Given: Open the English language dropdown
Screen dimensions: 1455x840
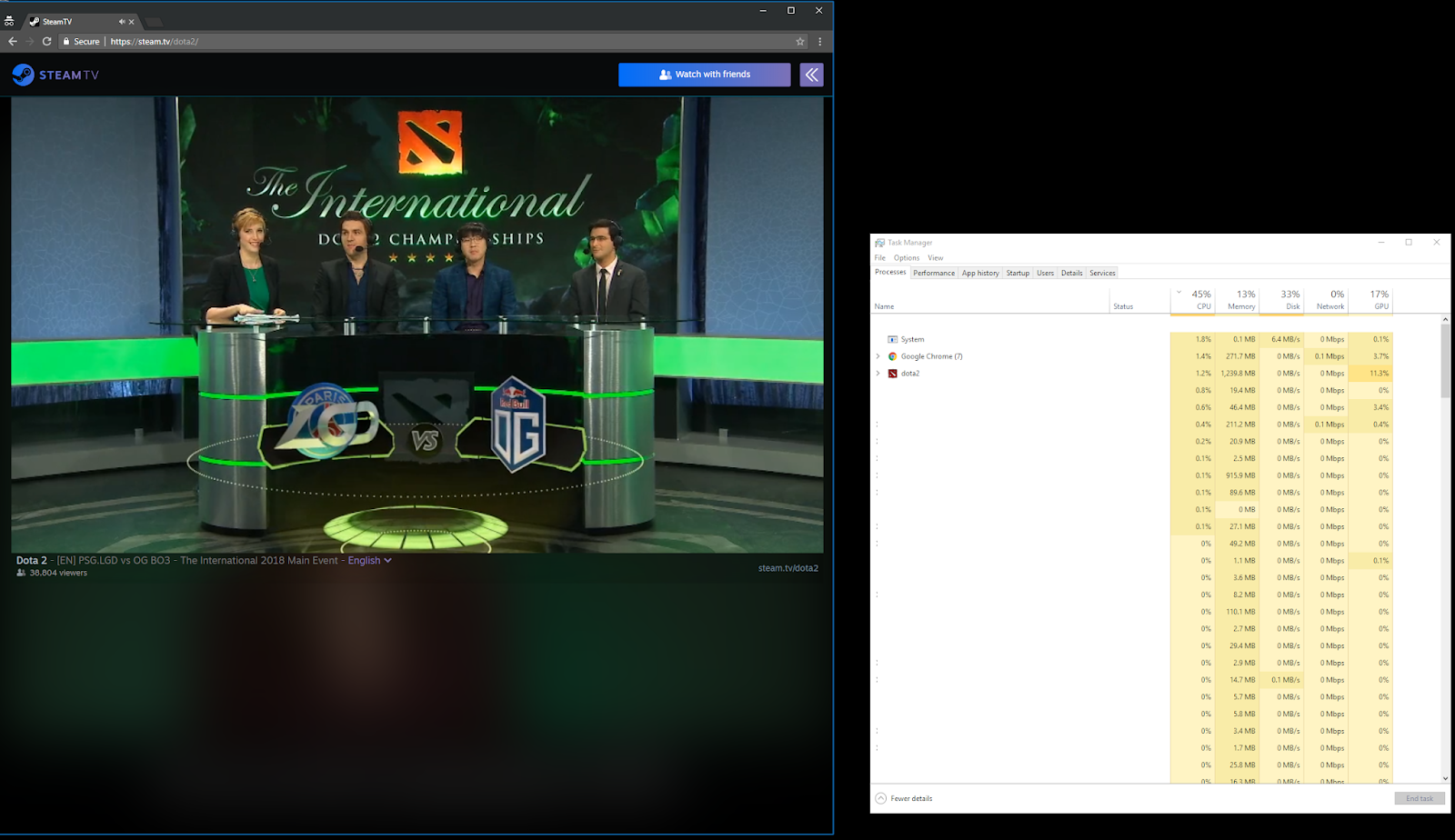Looking at the screenshot, I should (369, 560).
